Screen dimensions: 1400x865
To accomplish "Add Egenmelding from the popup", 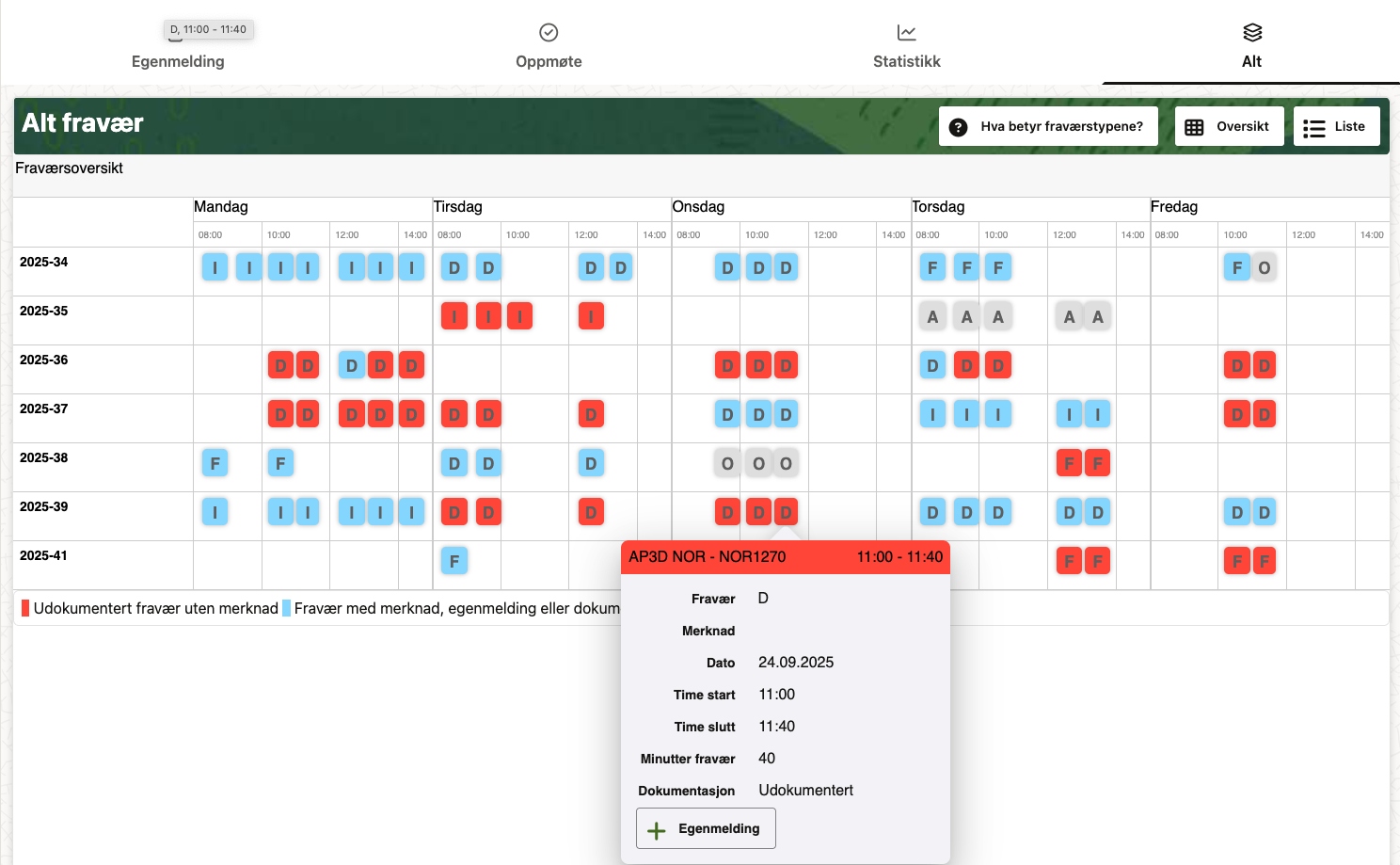I will (x=706, y=828).
